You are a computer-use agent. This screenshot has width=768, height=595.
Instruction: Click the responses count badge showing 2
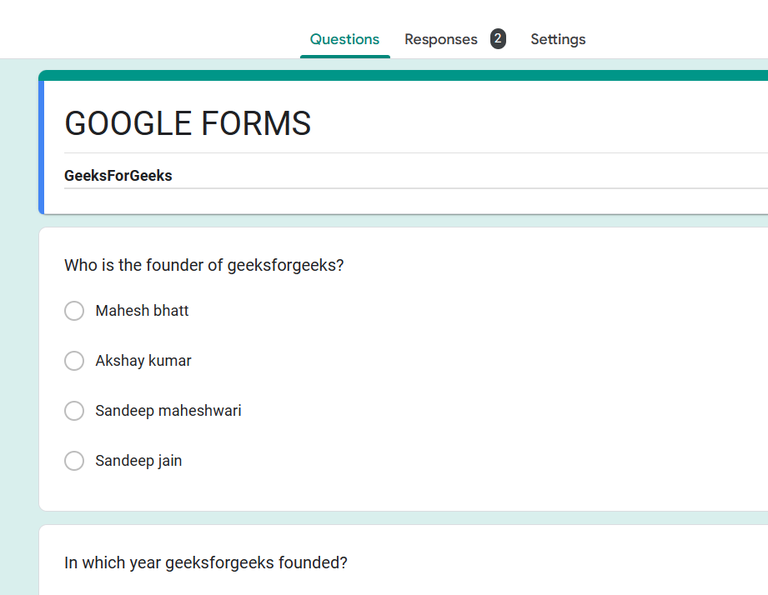coord(498,39)
